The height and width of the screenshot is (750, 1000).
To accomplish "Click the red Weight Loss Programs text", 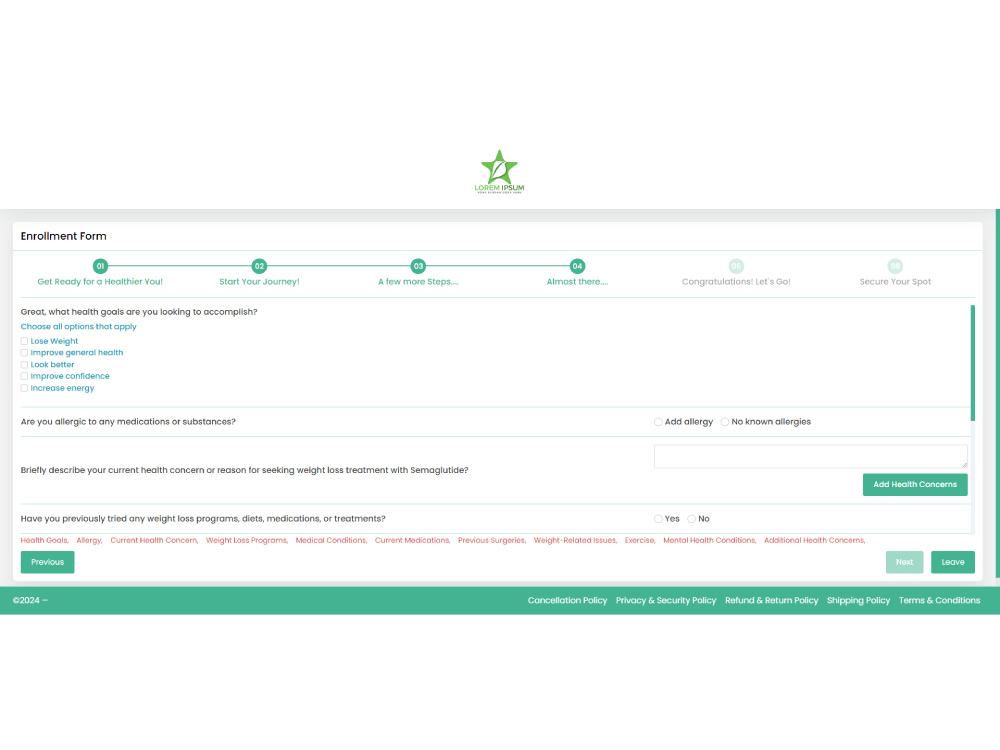I will (x=247, y=540).
